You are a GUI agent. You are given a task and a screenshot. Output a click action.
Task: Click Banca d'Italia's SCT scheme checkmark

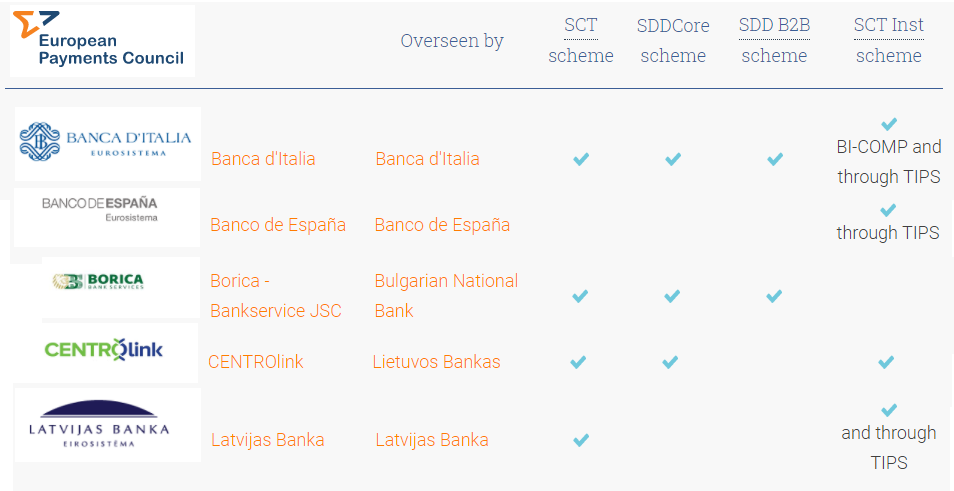(581, 159)
